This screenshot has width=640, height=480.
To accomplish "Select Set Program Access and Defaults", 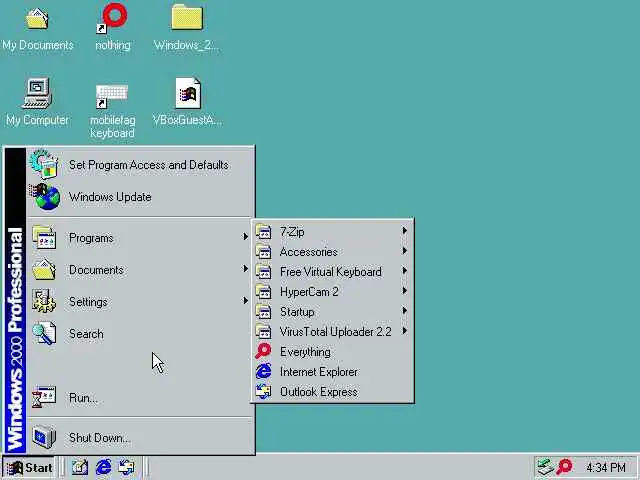I will click(x=140, y=164).
